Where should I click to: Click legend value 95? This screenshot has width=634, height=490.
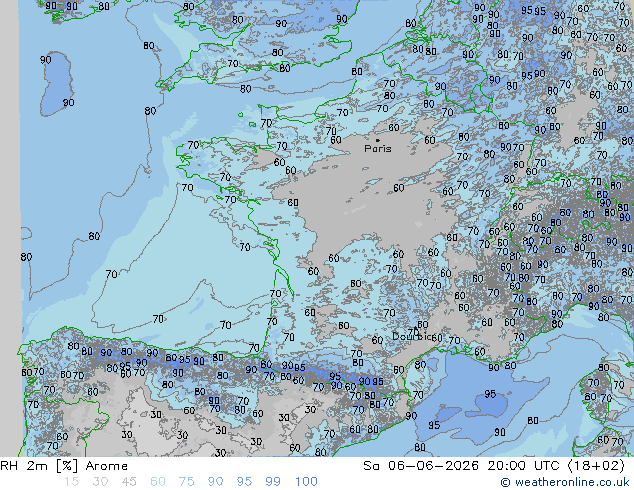tap(244, 482)
